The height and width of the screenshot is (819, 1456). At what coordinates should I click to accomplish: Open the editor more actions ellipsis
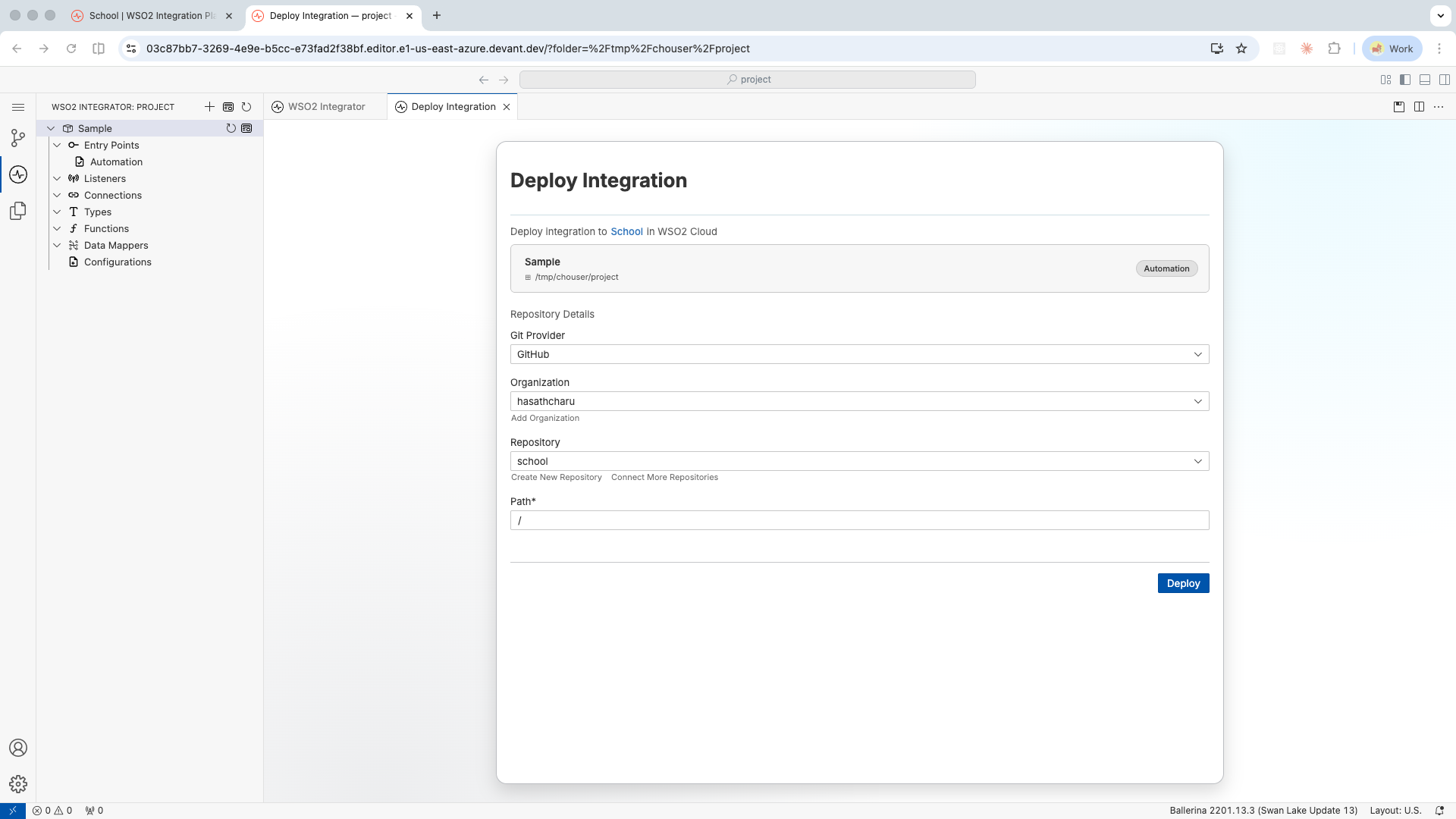(x=1439, y=107)
